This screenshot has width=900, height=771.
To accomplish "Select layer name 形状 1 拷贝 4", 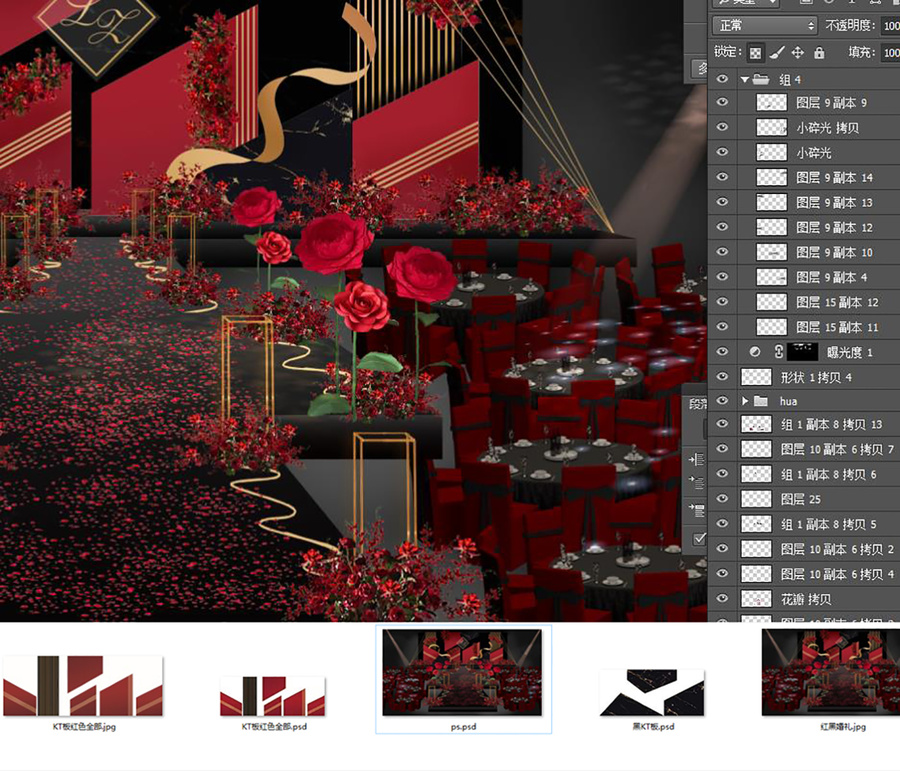I will click(816, 377).
